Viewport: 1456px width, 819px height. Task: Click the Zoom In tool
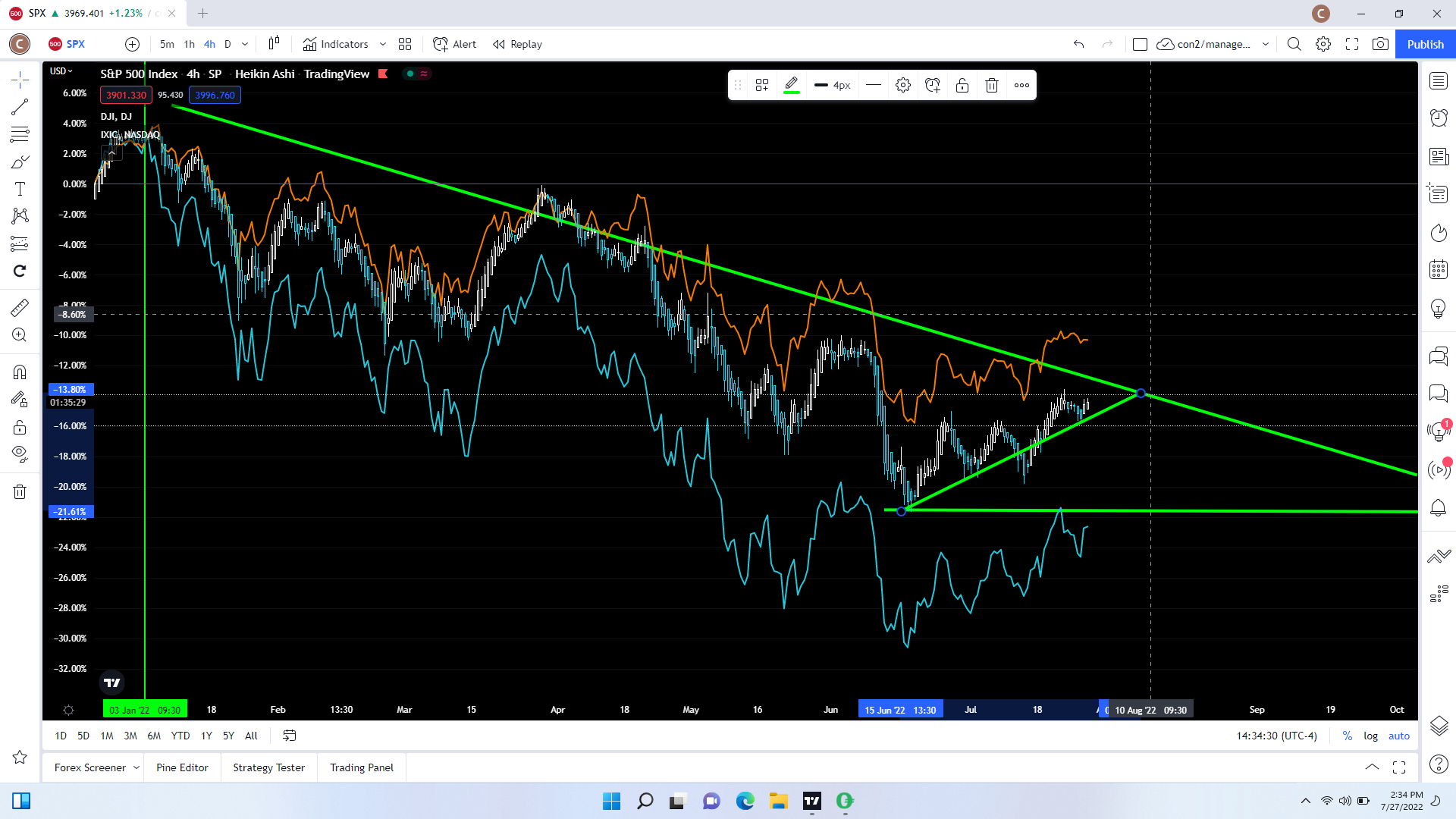point(20,334)
